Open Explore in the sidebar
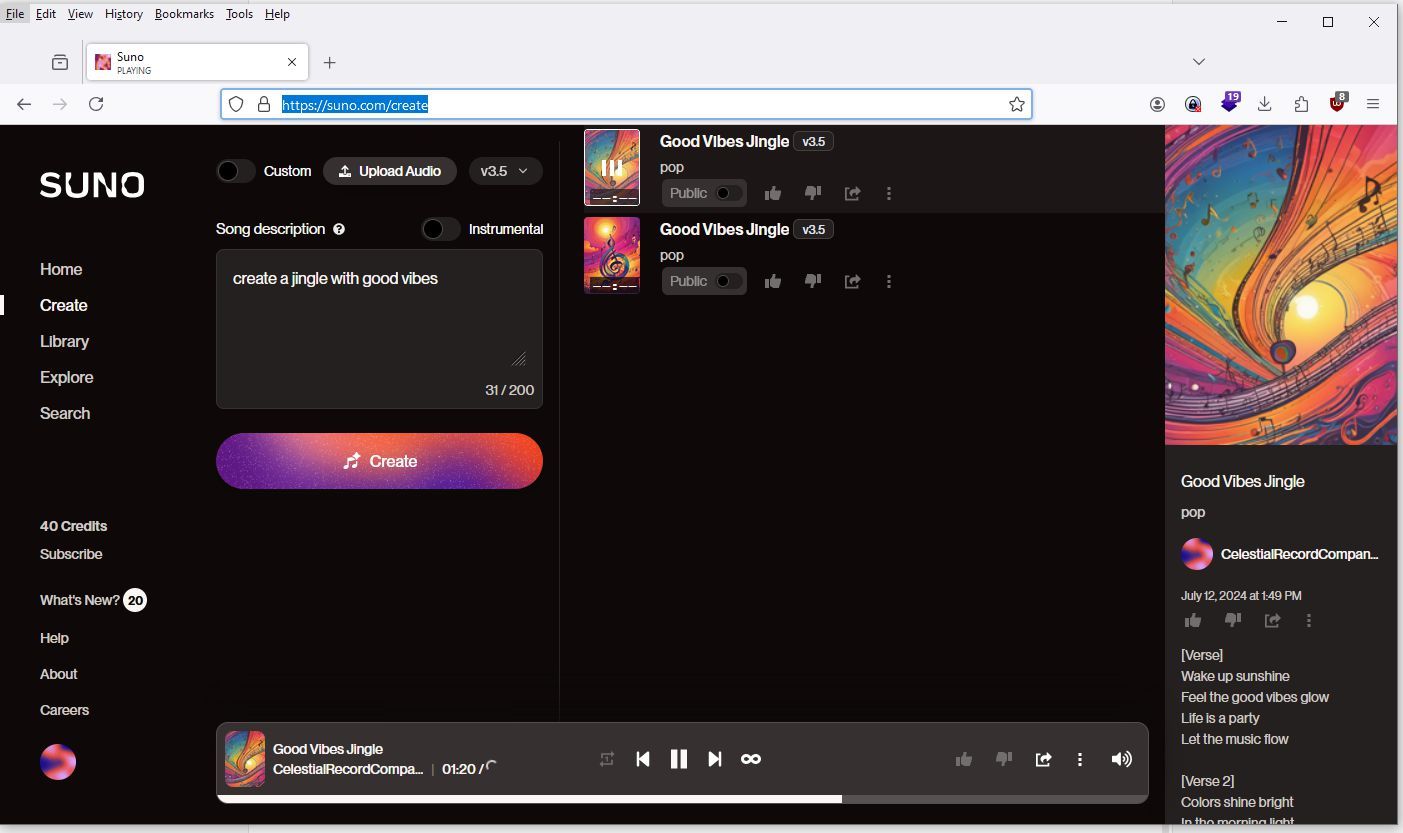This screenshot has width=1403, height=833. [67, 377]
